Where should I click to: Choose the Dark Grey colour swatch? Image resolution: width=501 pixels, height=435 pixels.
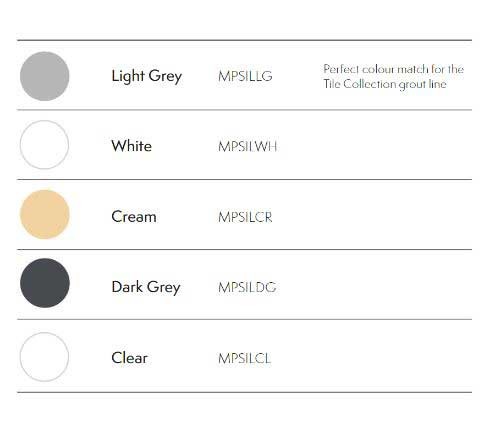pyautogui.click(x=45, y=283)
